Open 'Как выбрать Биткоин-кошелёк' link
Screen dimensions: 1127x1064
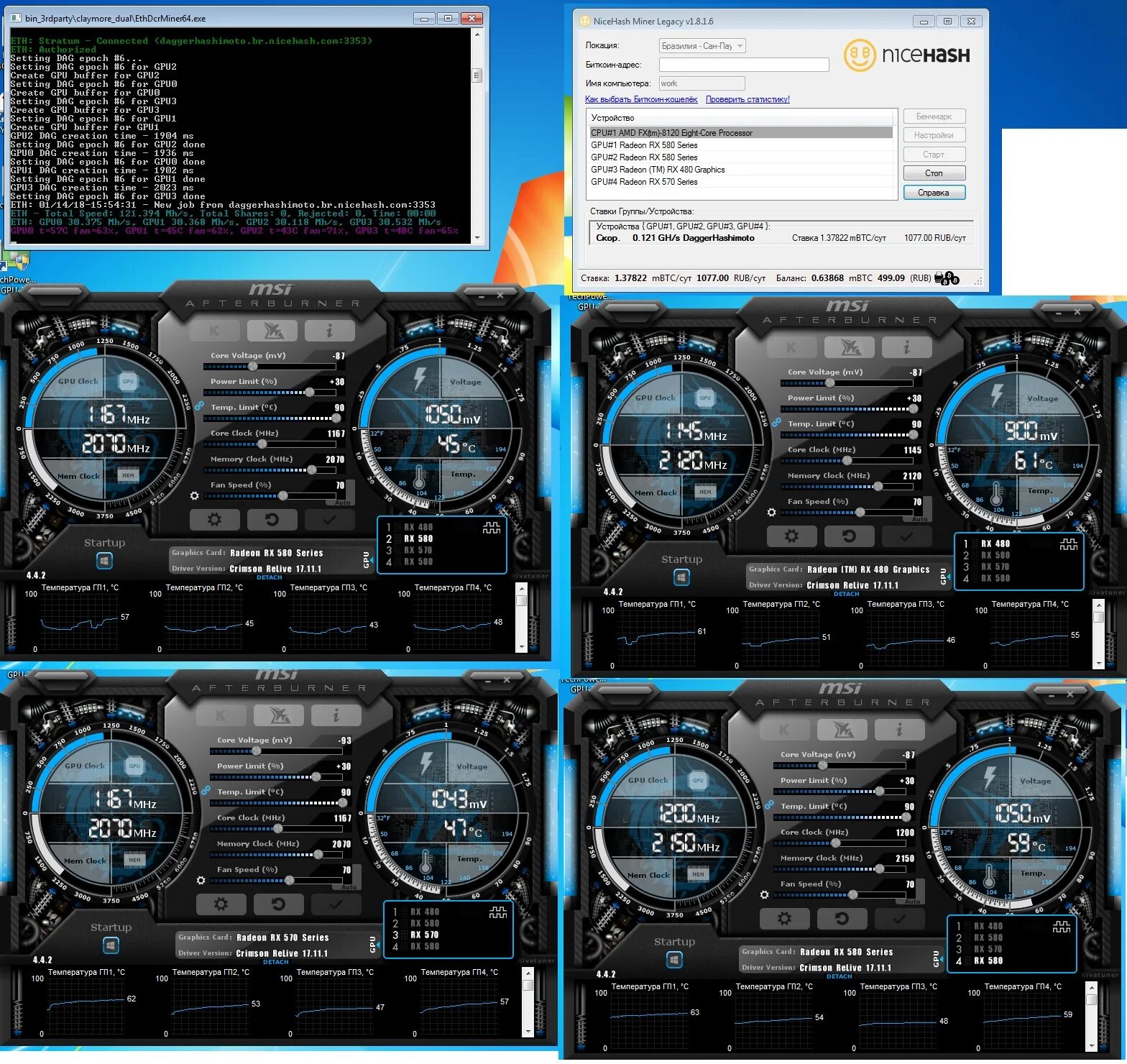641,99
